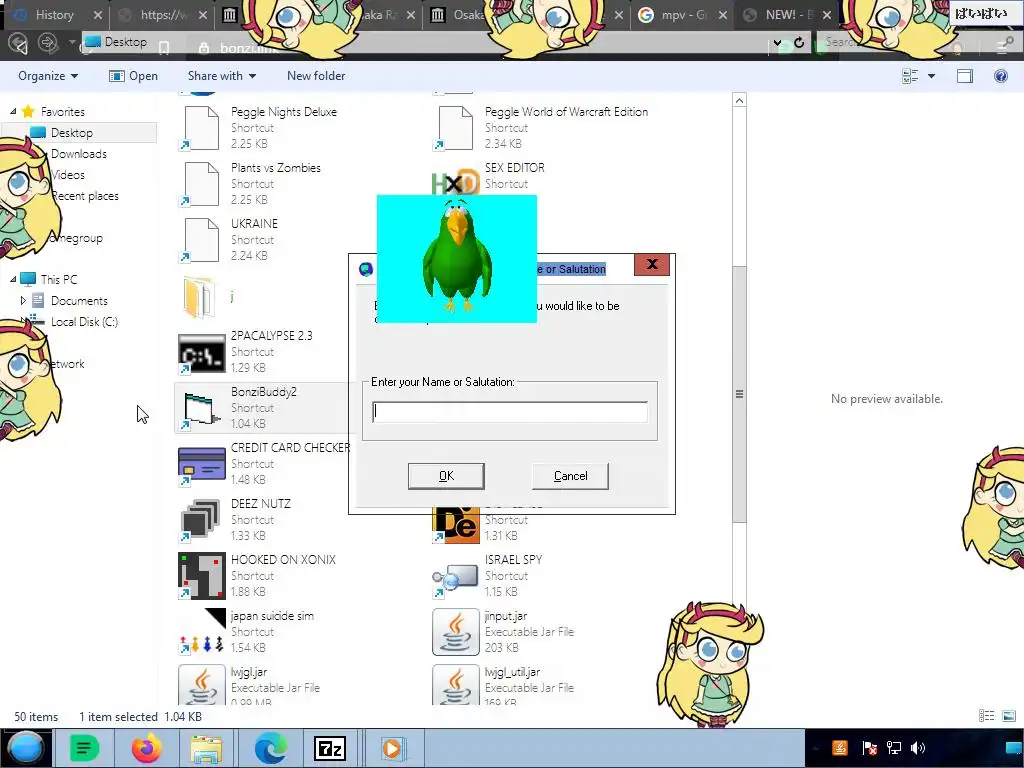Click the network tray icon
The height and width of the screenshot is (768, 1024).
click(893, 748)
